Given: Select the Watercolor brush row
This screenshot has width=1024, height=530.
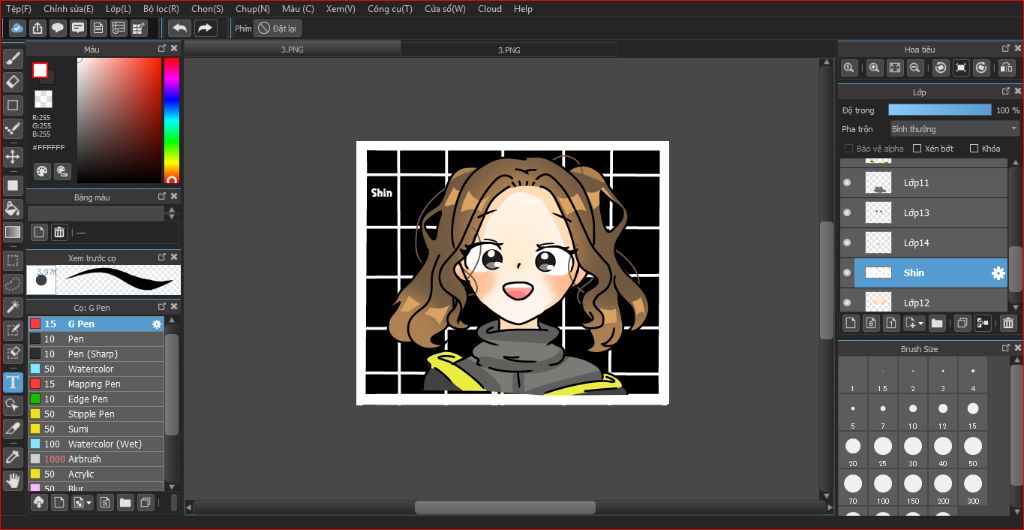Looking at the screenshot, I should click(95, 369).
